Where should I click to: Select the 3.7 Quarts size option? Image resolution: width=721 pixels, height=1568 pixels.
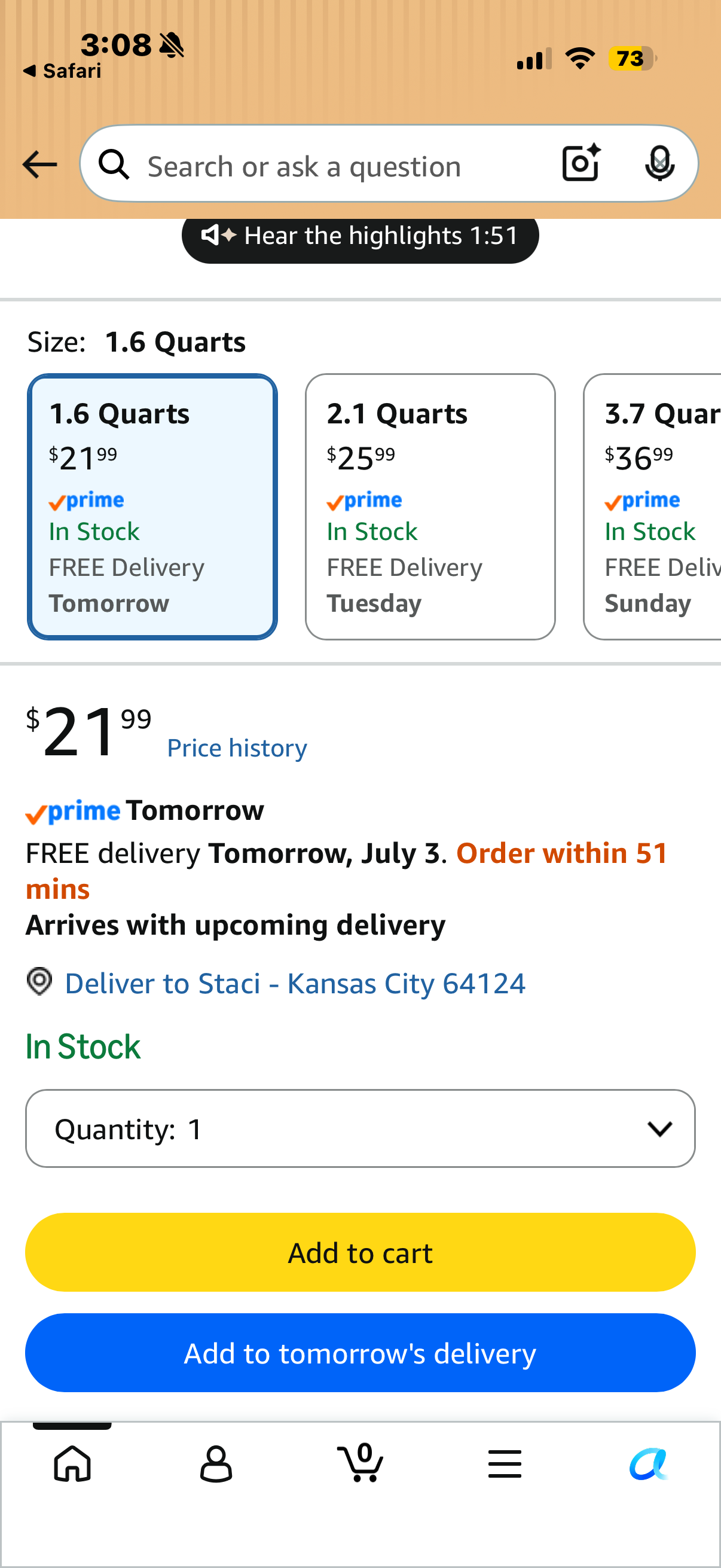coord(652,507)
